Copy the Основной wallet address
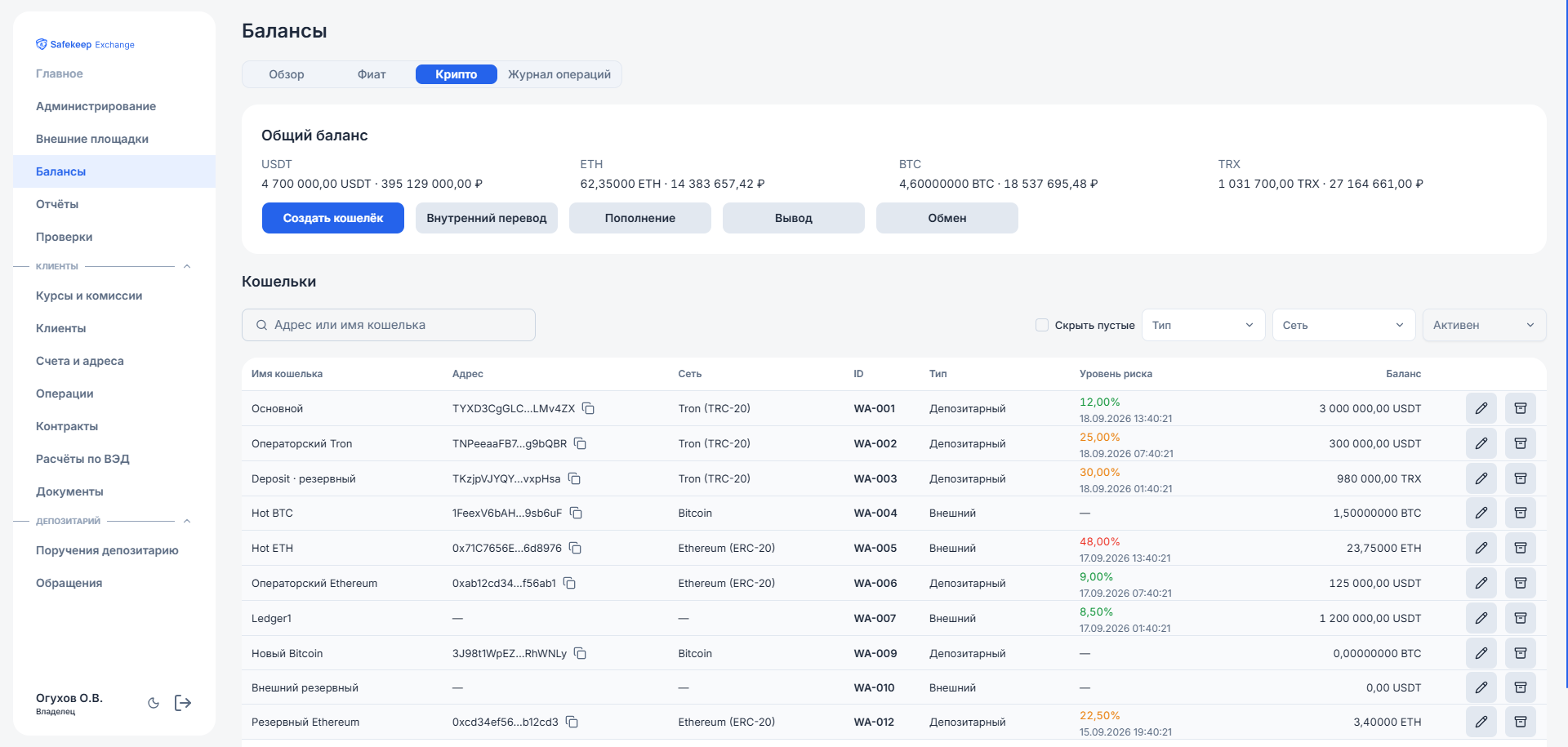The height and width of the screenshot is (747, 1568). pos(588,408)
